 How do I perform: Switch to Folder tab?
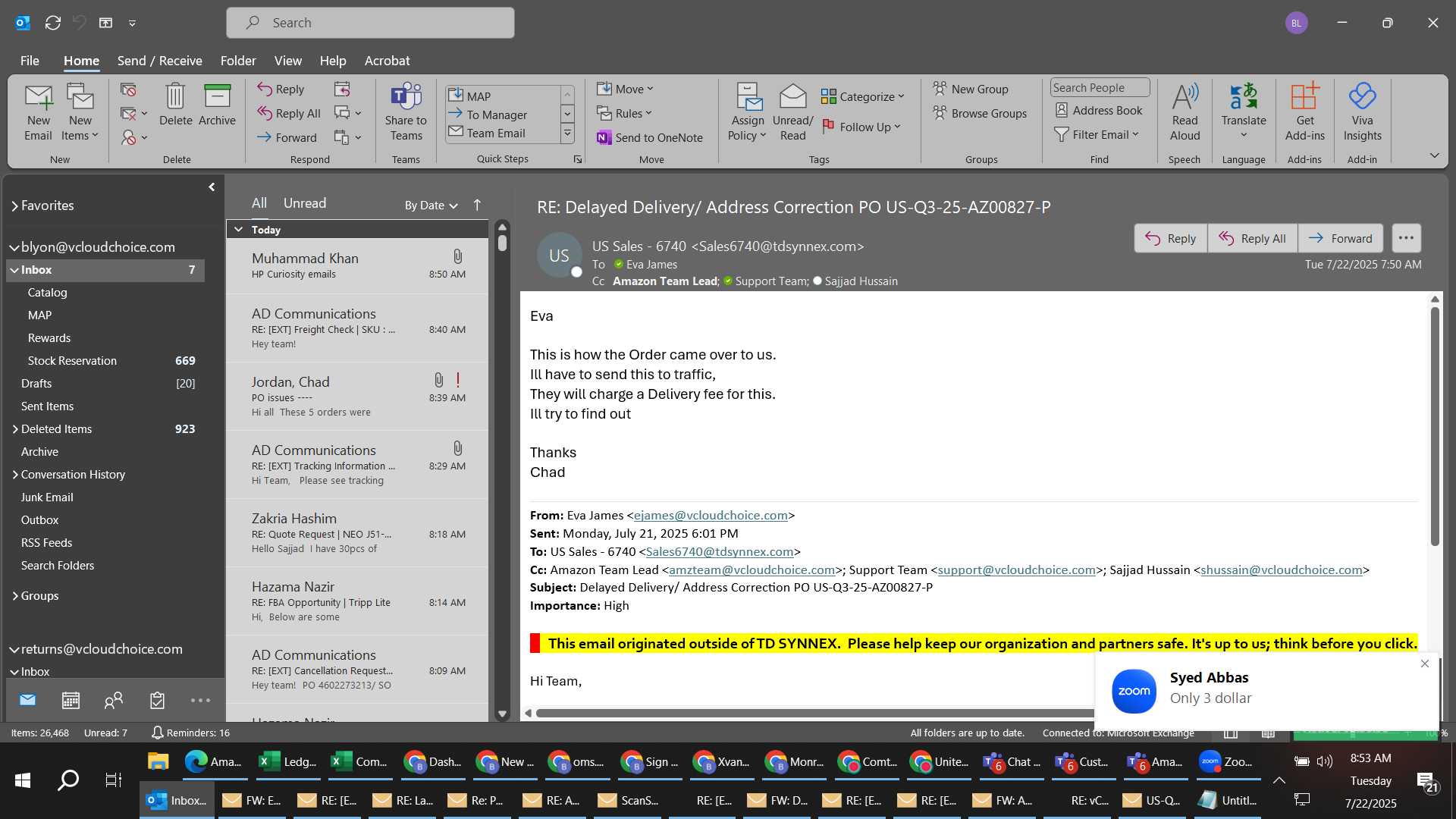click(238, 61)
